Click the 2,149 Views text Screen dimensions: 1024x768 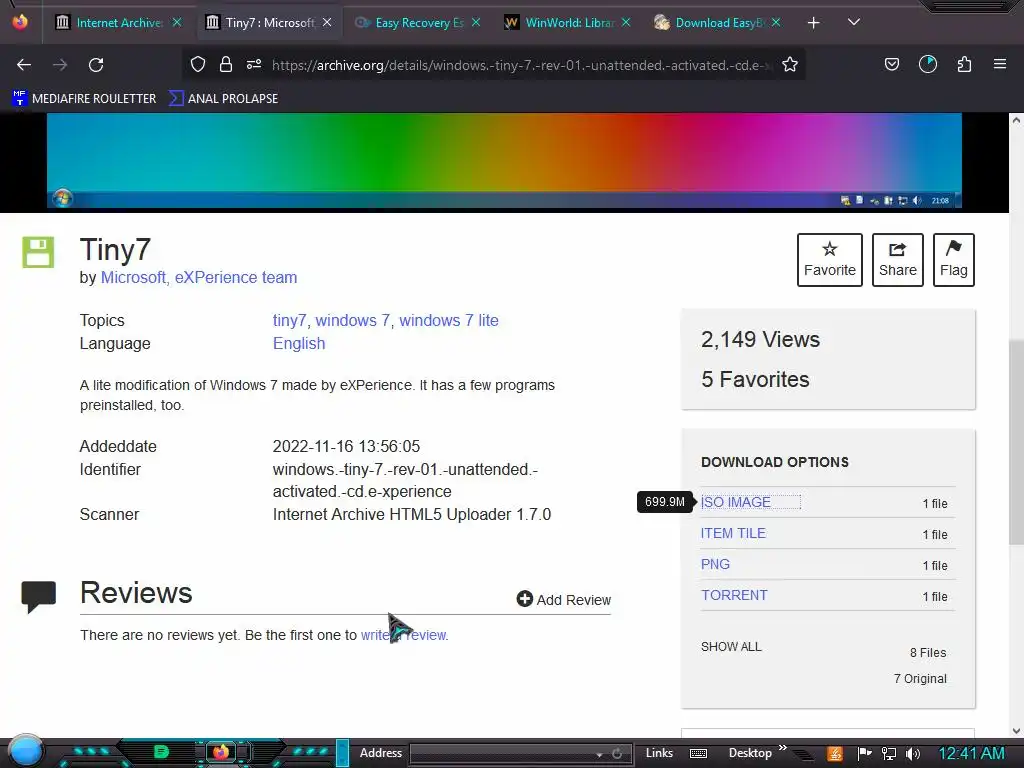click(x=760, y=340)
